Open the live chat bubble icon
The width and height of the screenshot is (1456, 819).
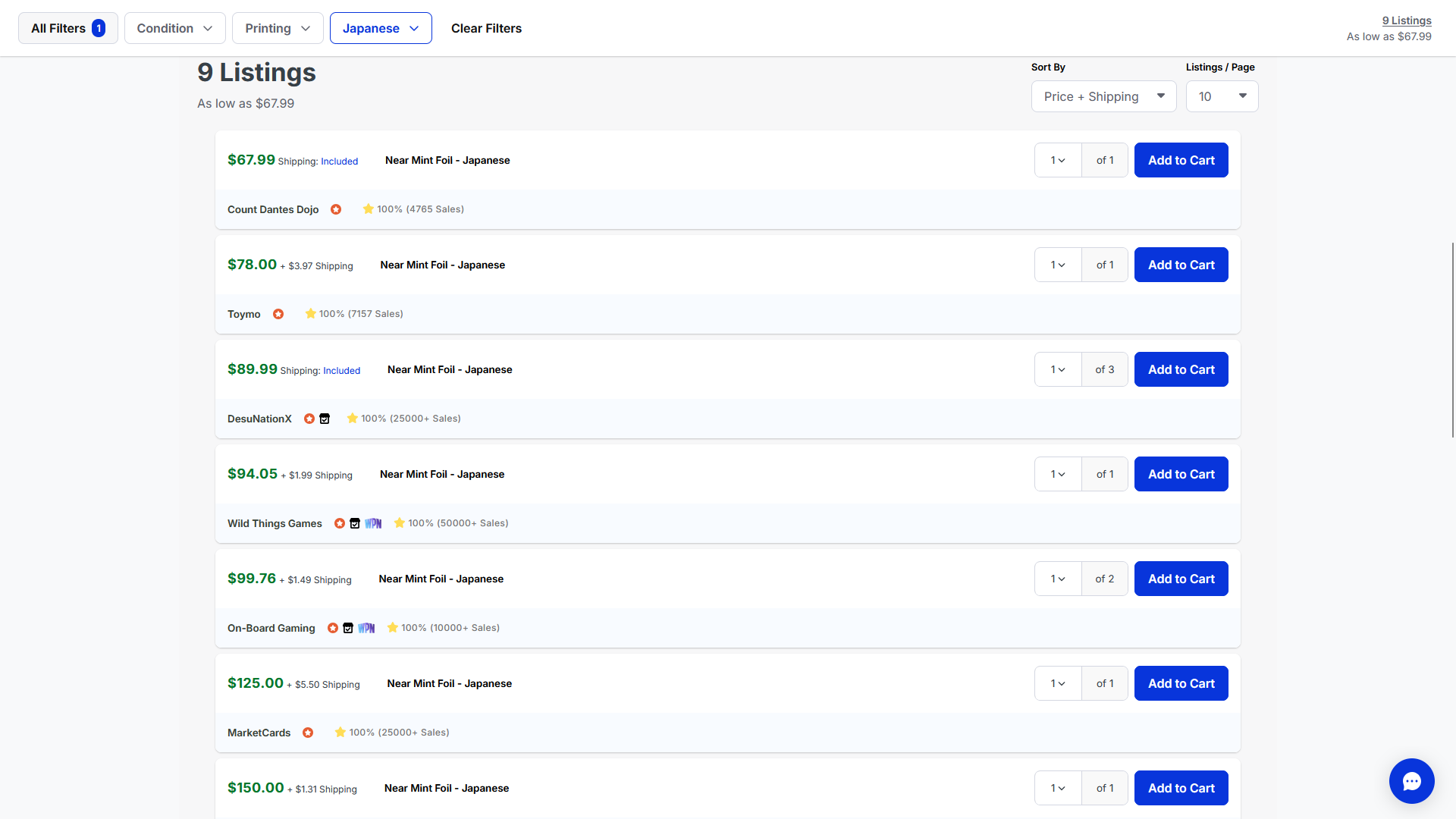coord(1411,781)
